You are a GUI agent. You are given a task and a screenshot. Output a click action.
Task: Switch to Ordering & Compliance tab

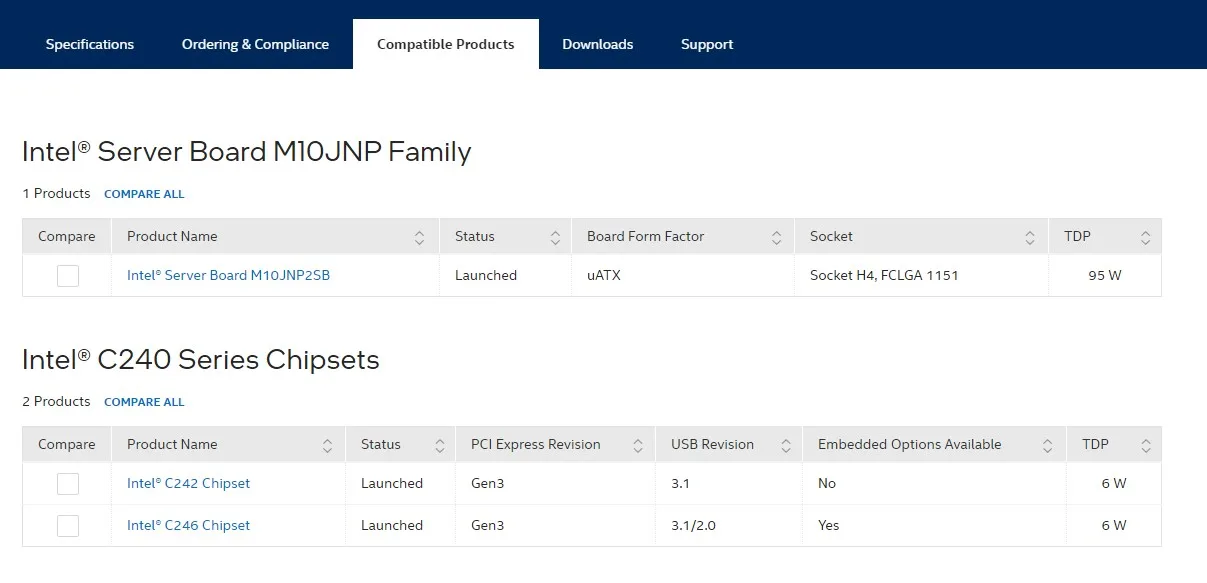pyautogui.click(x=255, y=44)
